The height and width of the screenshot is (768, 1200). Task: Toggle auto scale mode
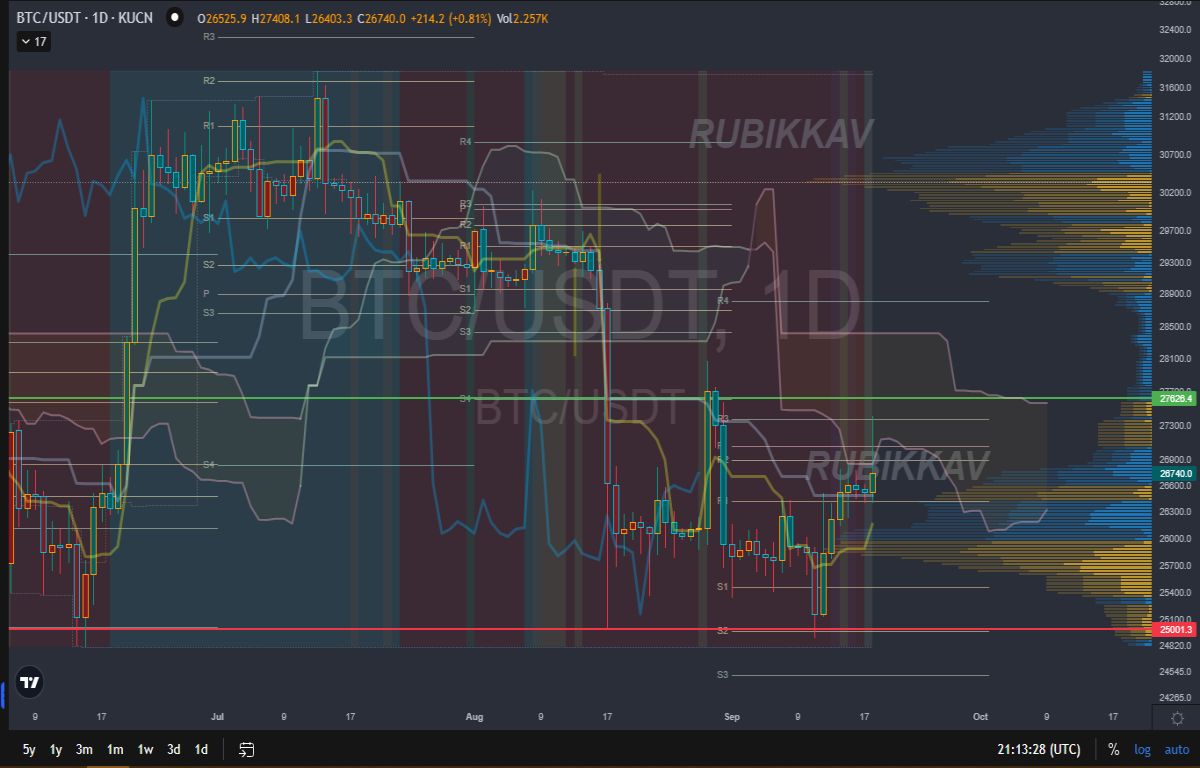click(1176, 749)
